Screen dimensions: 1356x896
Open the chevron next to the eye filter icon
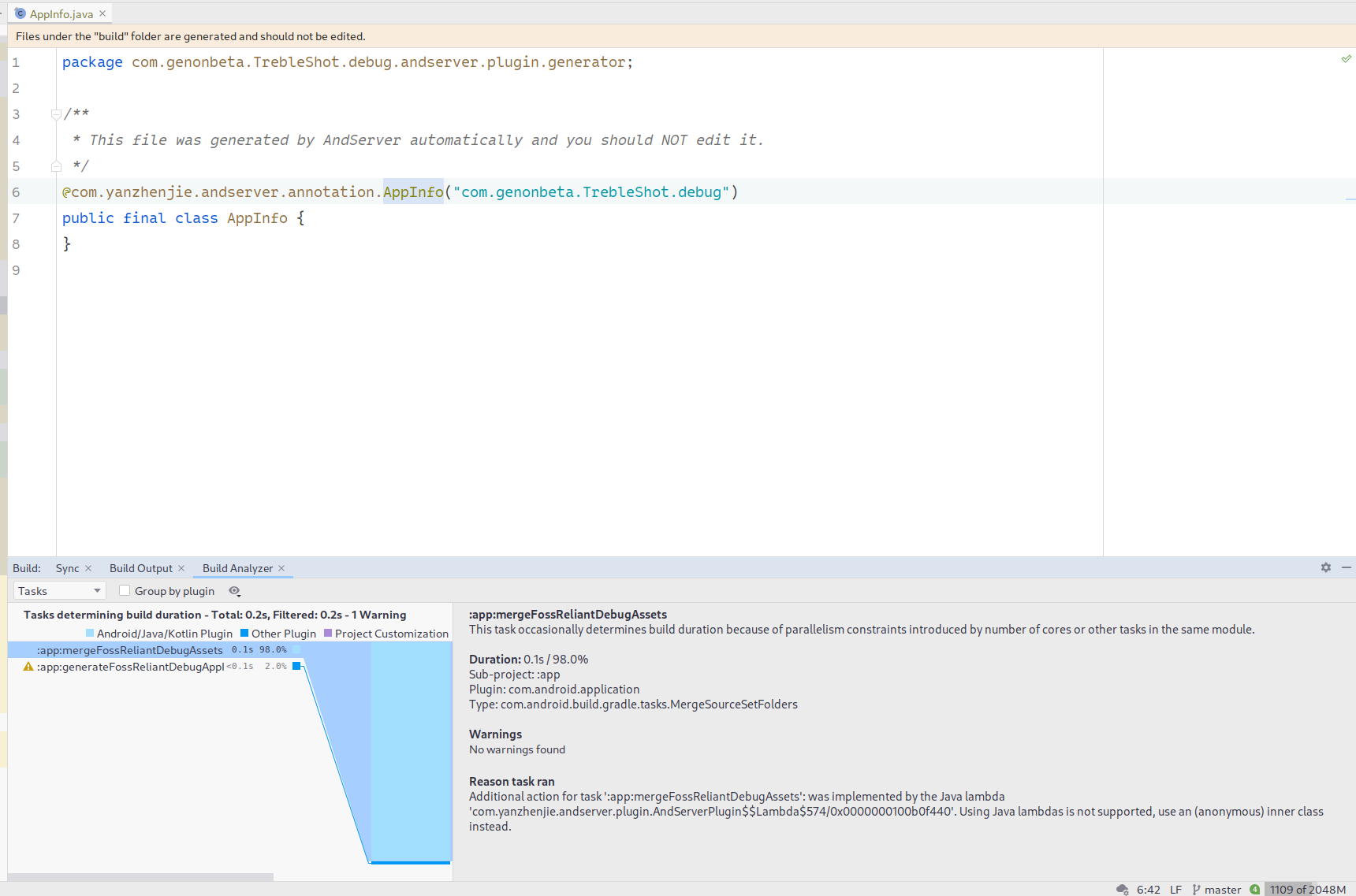click(240, 597)
